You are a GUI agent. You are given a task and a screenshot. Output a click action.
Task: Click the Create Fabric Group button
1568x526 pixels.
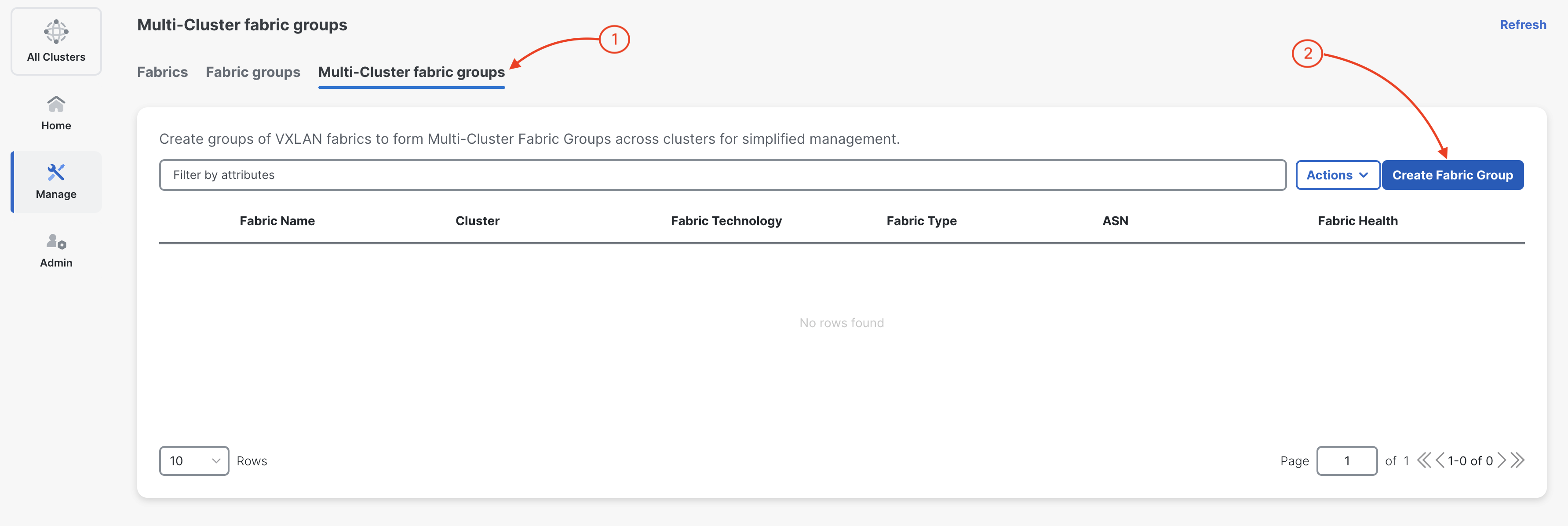1452,175
